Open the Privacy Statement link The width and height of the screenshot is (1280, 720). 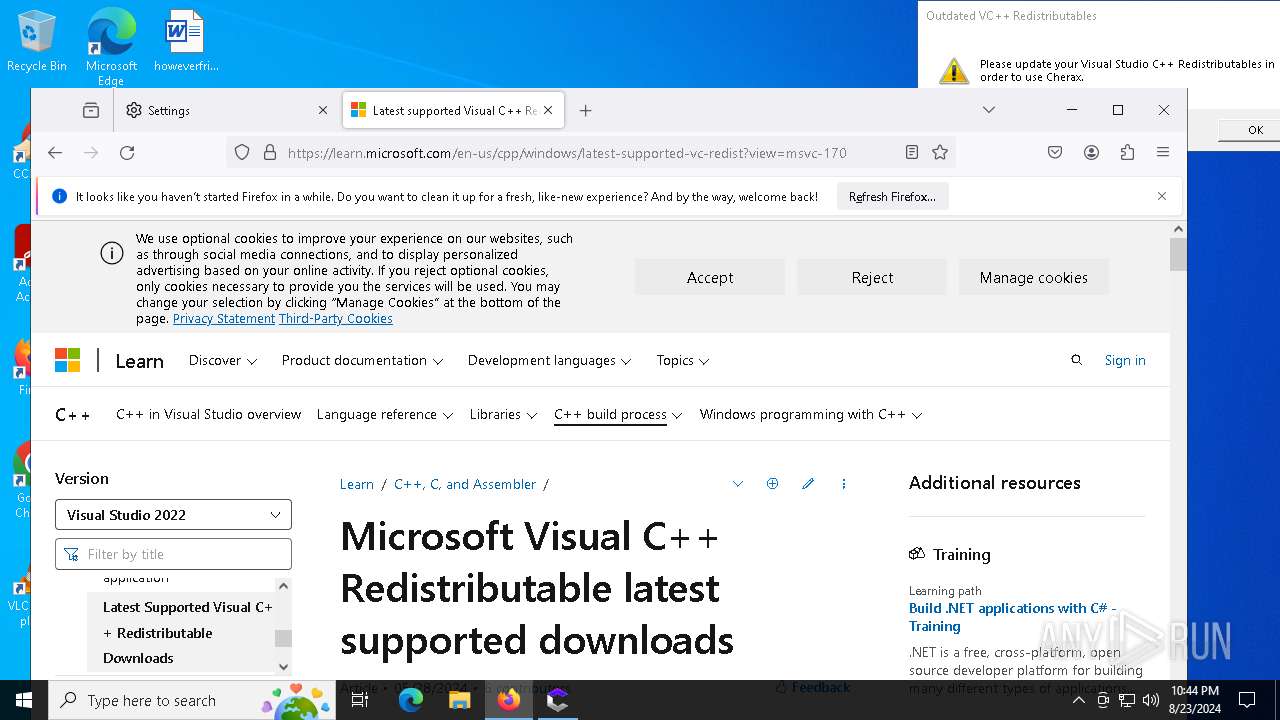(x=224, y=318)
